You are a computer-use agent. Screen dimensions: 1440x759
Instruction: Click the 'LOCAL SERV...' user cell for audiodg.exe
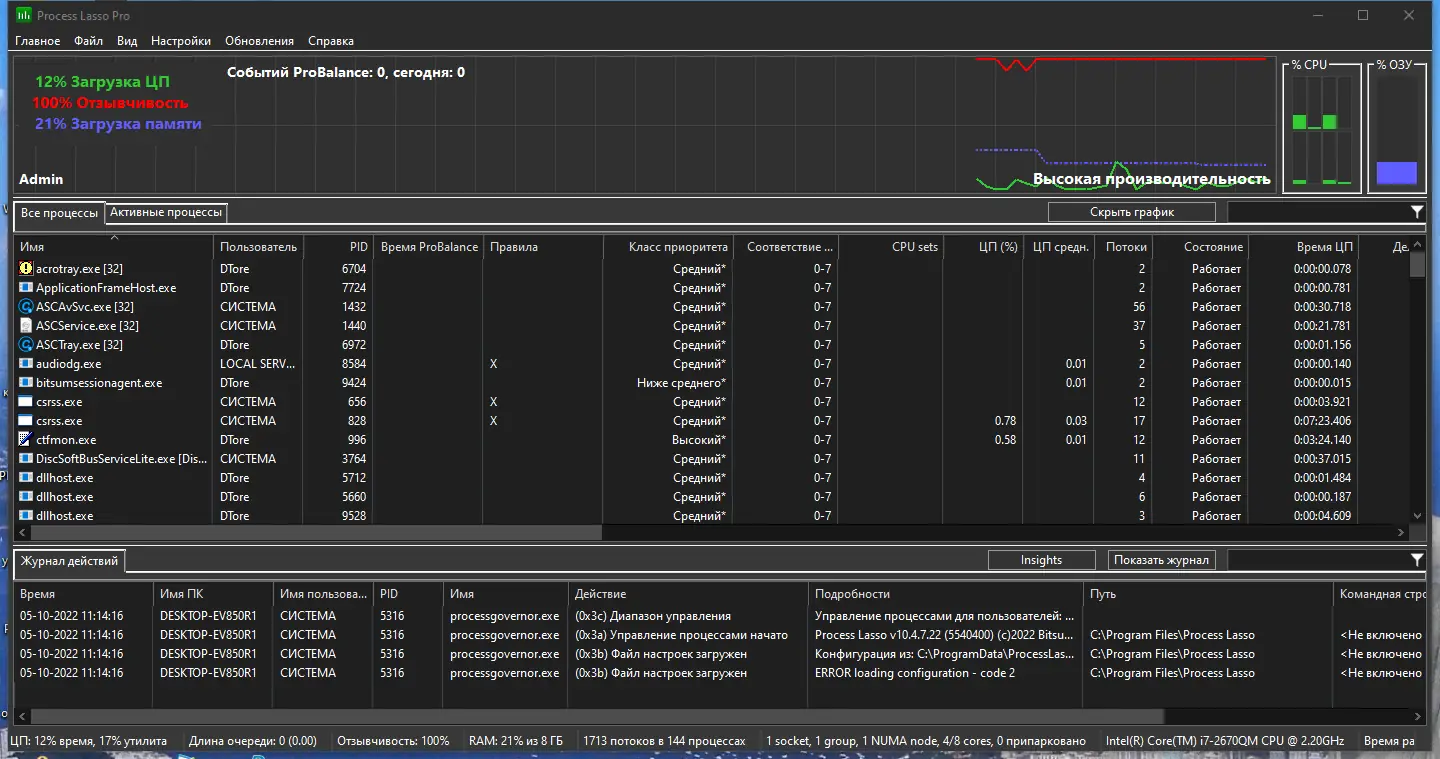point(259,364)
